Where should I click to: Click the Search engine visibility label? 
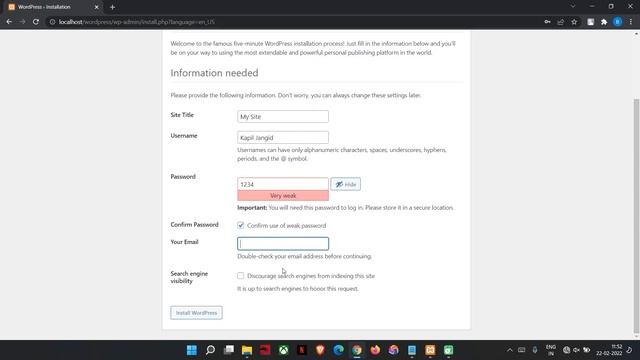coord(189,277)
